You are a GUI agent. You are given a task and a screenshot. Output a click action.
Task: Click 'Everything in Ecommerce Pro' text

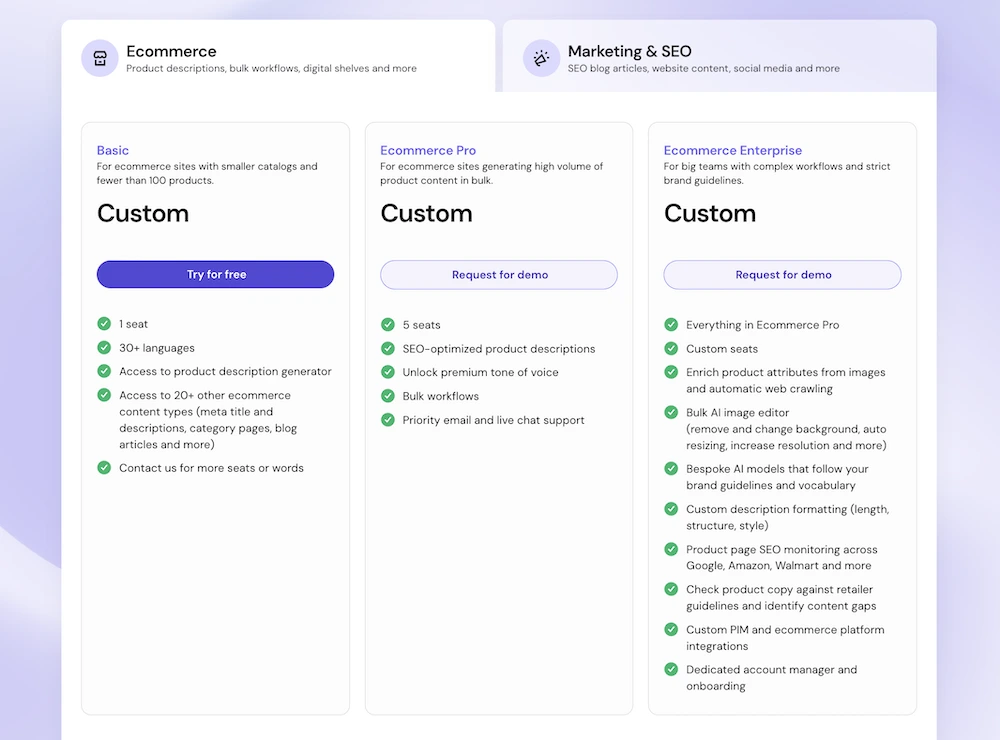click(763, 325)
